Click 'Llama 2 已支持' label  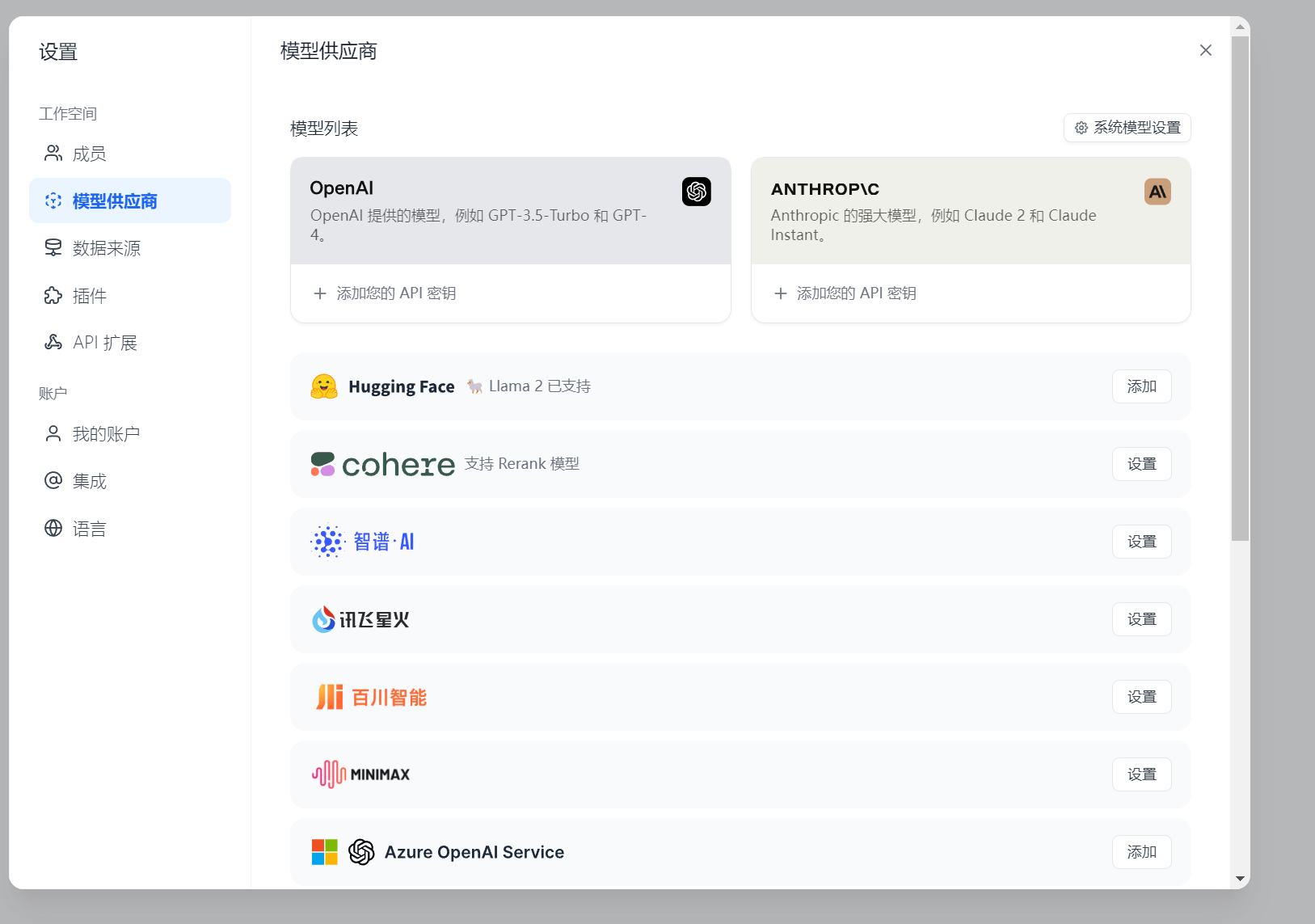540,386
